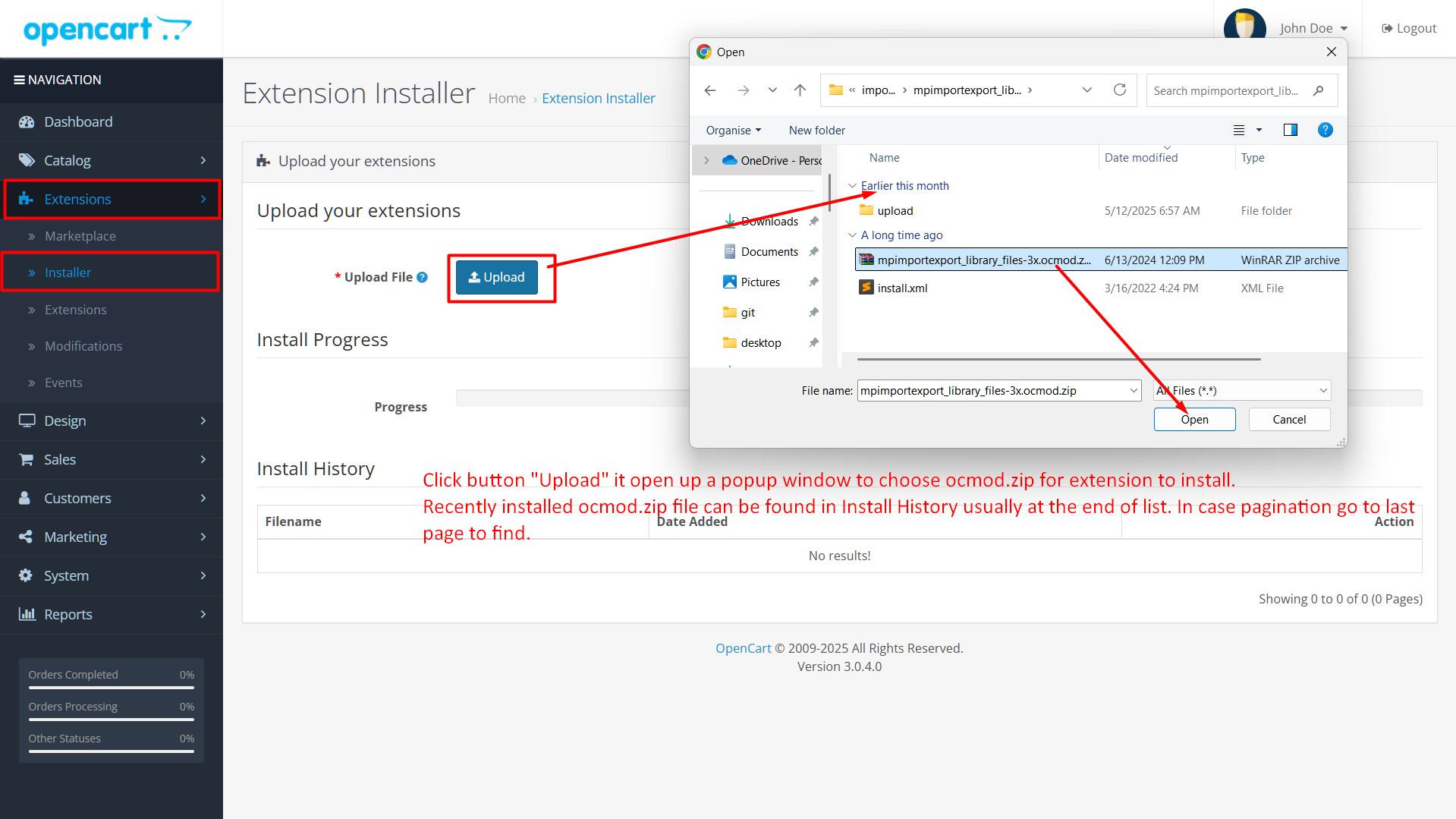Click the Upload button
This screenshot has width=1456, height=819.
coord(497,277)
